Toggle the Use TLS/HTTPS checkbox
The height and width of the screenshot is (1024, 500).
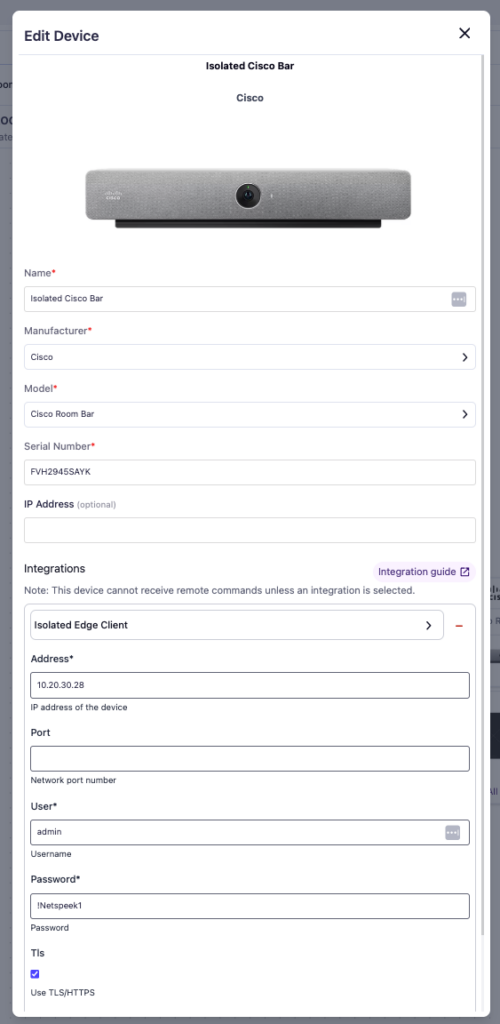coord(35,974)
